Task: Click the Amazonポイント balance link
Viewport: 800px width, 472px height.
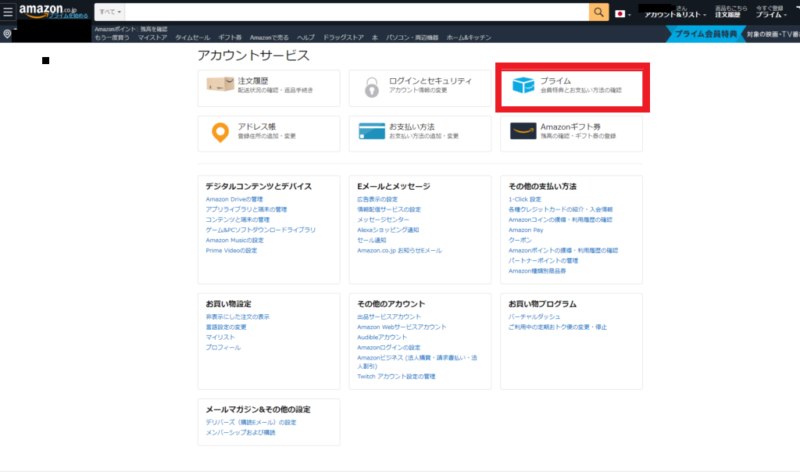Action: click(x=131, y=29)
